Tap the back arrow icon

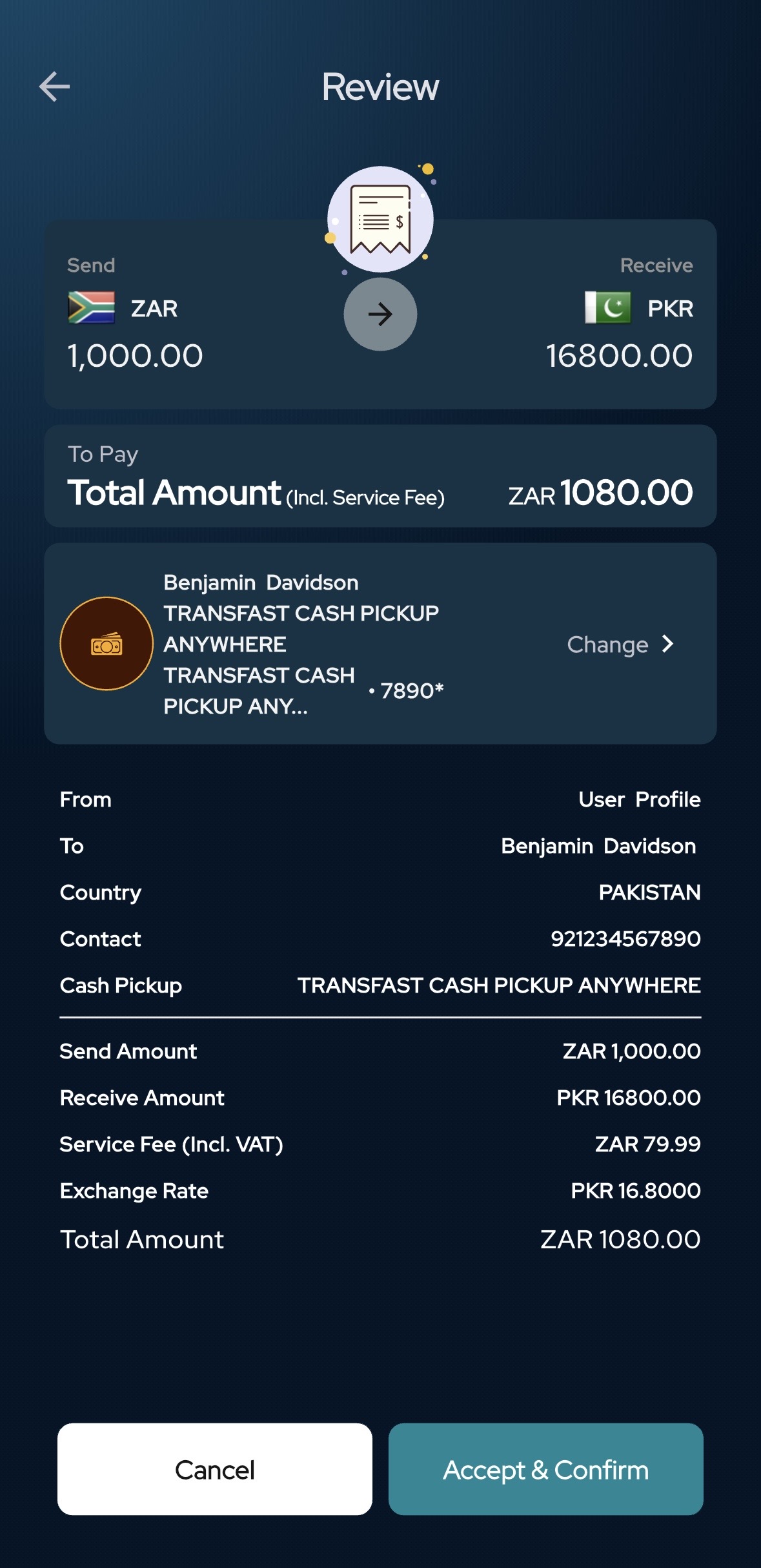click(x=55, y=87)
